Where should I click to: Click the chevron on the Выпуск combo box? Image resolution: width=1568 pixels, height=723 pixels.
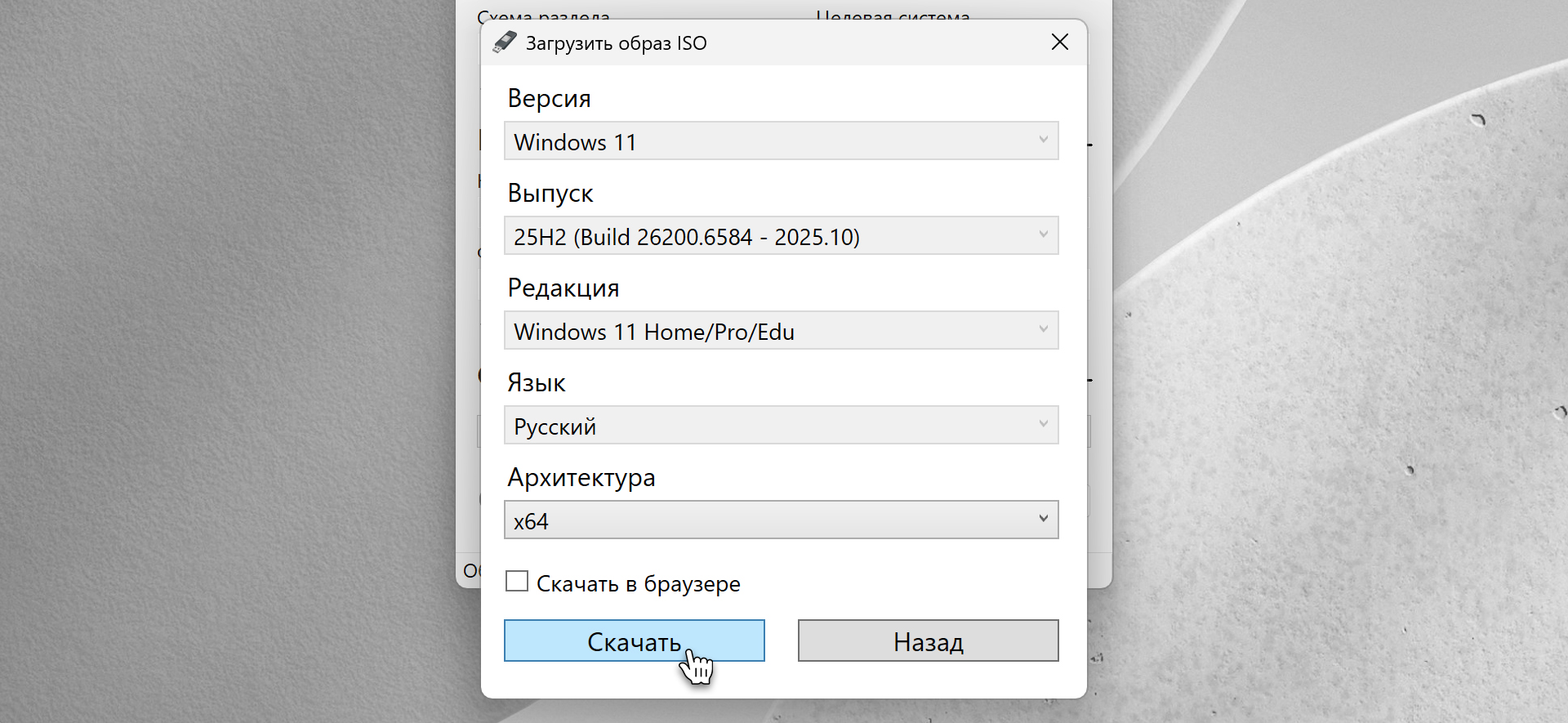coord(1043,235)
